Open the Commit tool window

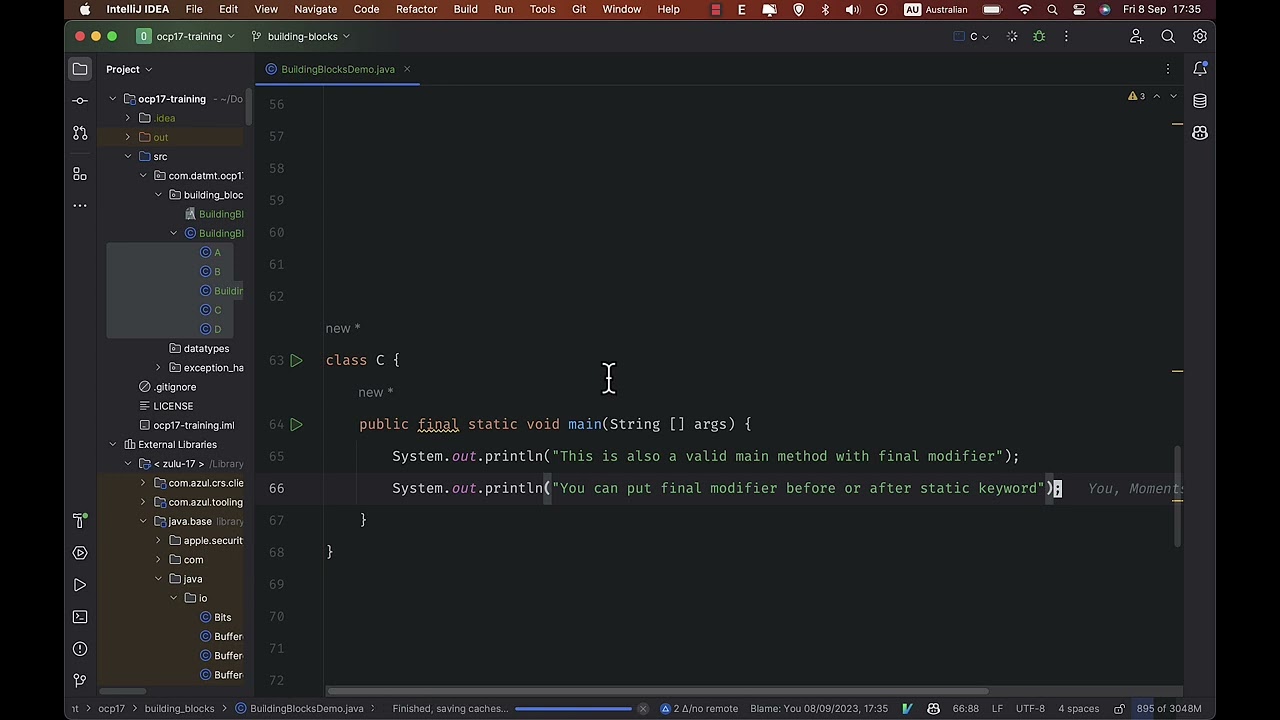pyautogui.click(x=80, y=101)
